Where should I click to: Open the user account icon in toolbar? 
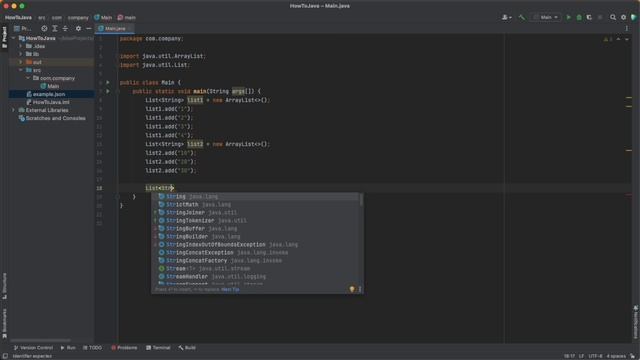507,18
